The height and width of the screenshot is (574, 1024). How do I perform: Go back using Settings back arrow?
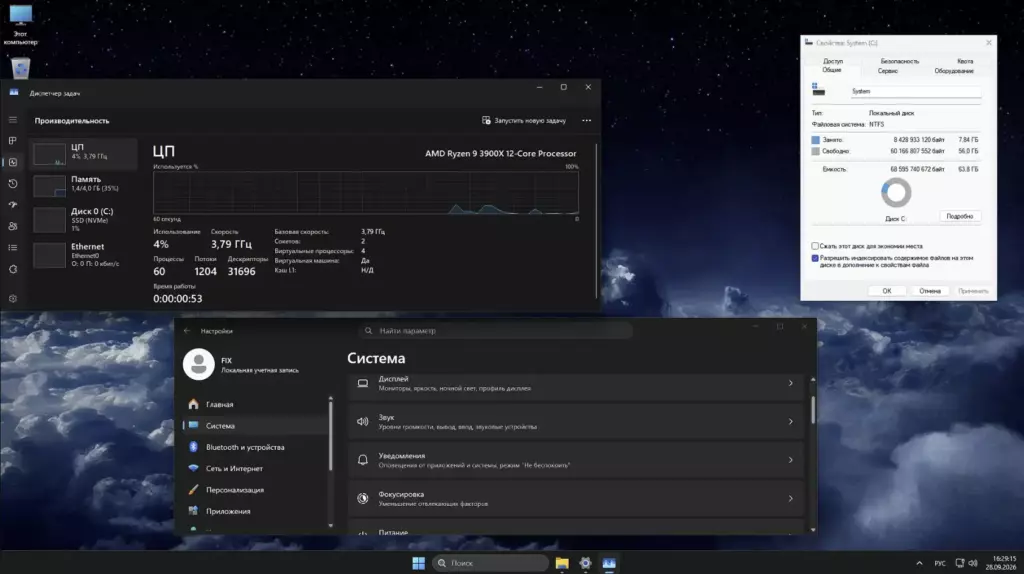pyautogui.click(x=187, y=331)
